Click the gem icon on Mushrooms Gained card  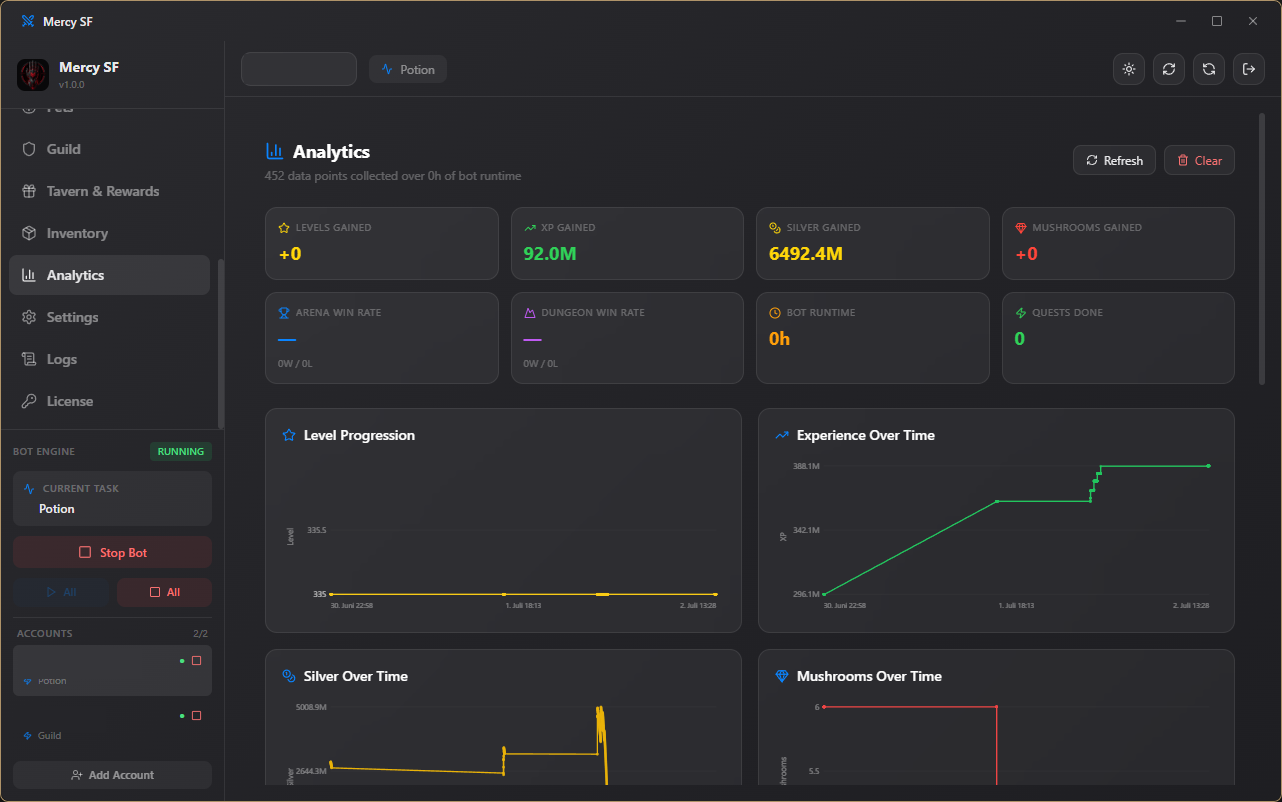pyautogui.click(x=1021, y=228)
